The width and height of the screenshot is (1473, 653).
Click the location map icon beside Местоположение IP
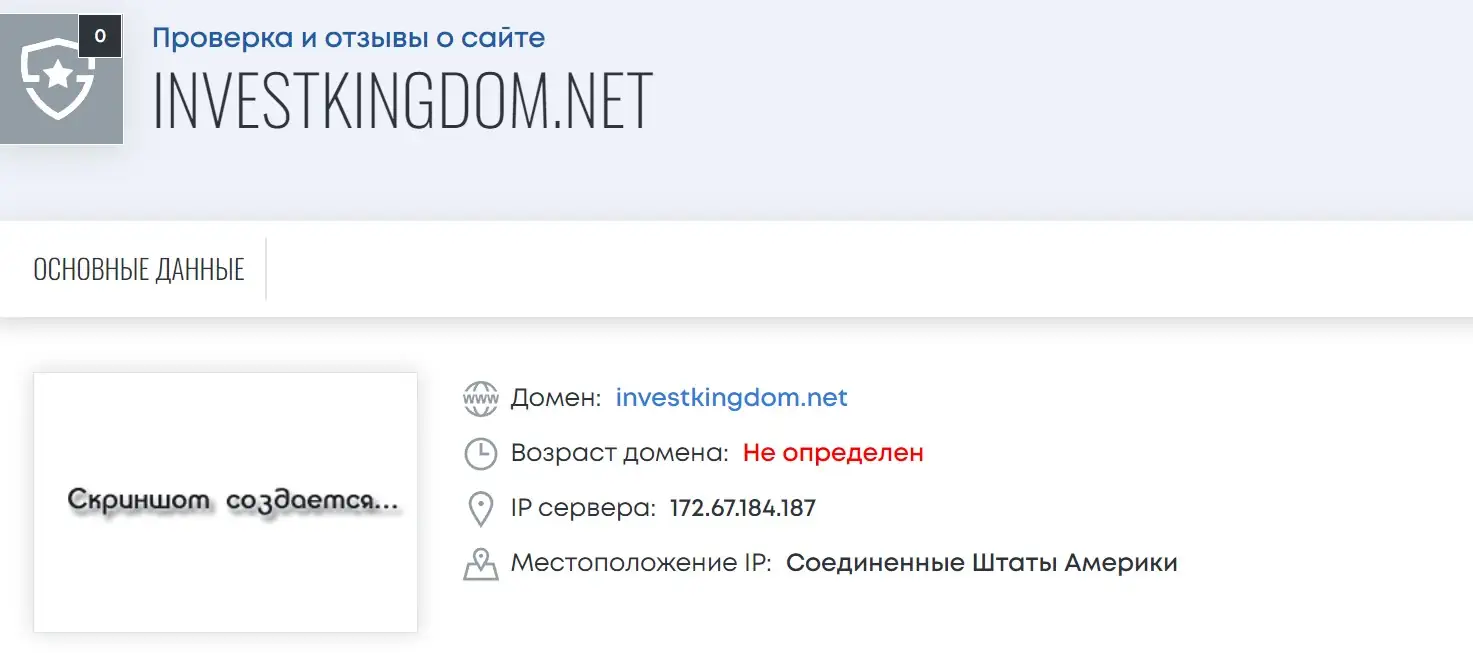pyautogui.click(x=481, y=564)
